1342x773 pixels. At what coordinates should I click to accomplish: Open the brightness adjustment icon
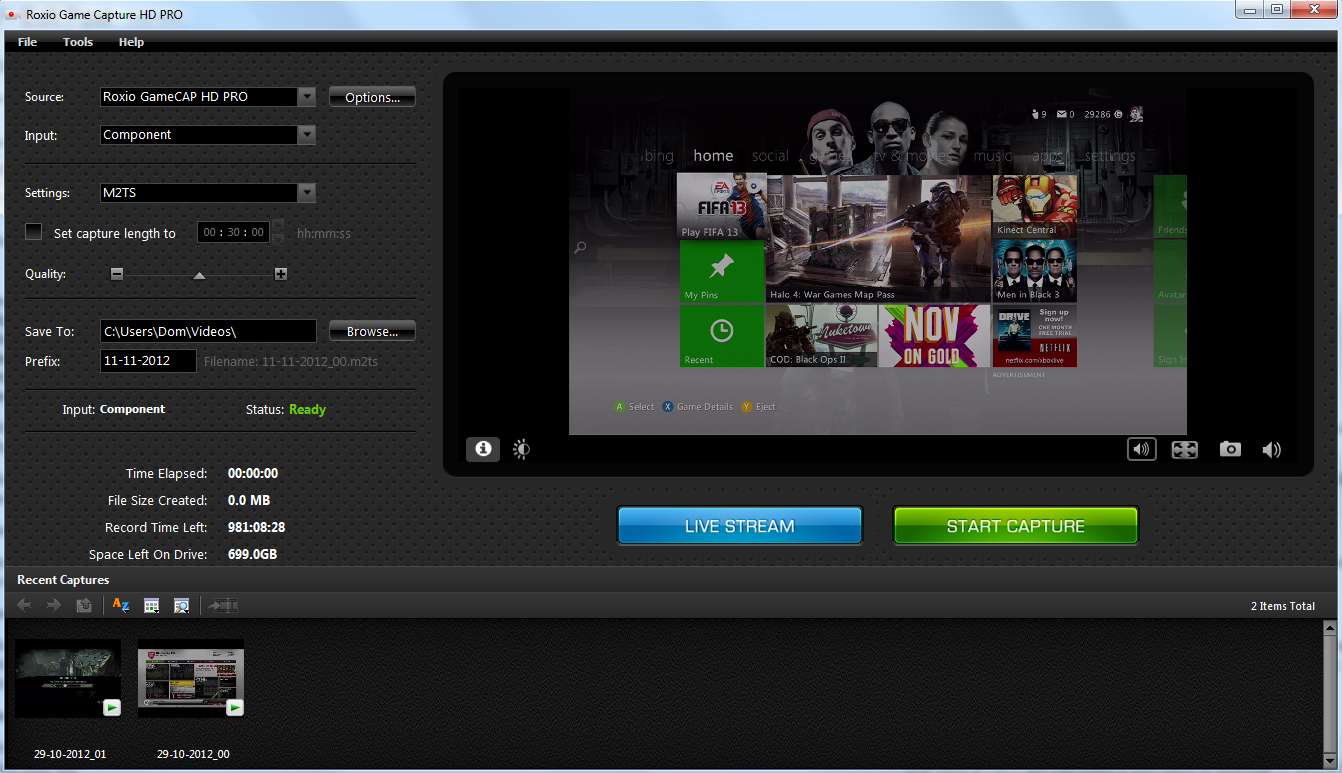(521, 449)
